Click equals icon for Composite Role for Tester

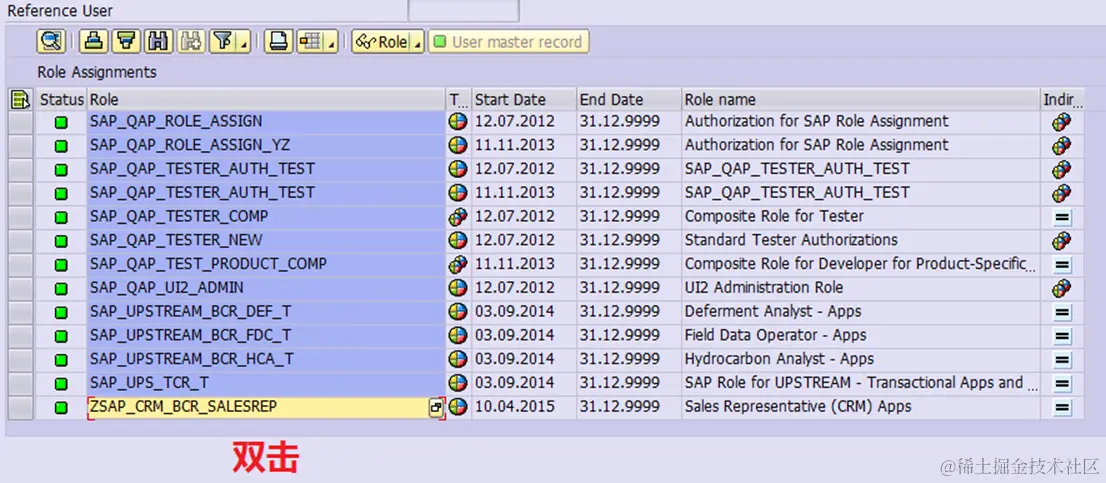pyautogui.click(x=1062, y=217)
